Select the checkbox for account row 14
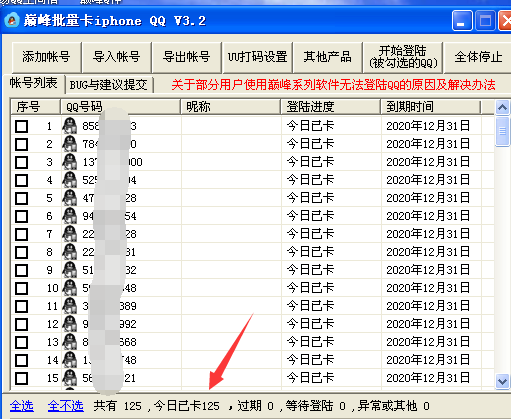This screenshot has width=511, height=419. click(x=22, y=360)
